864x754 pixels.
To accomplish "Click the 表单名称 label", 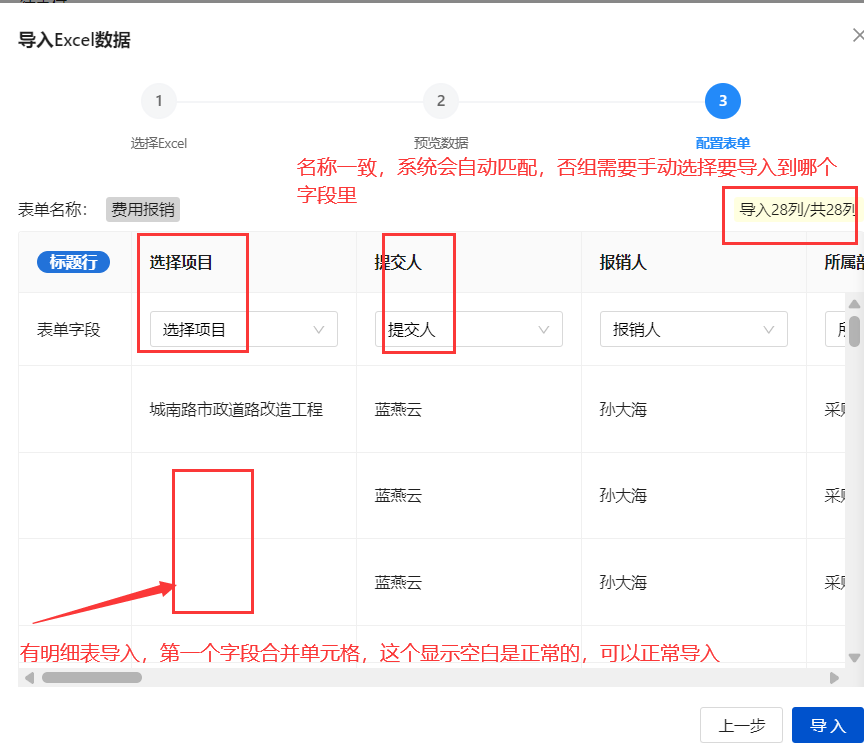I will [52, 209].
